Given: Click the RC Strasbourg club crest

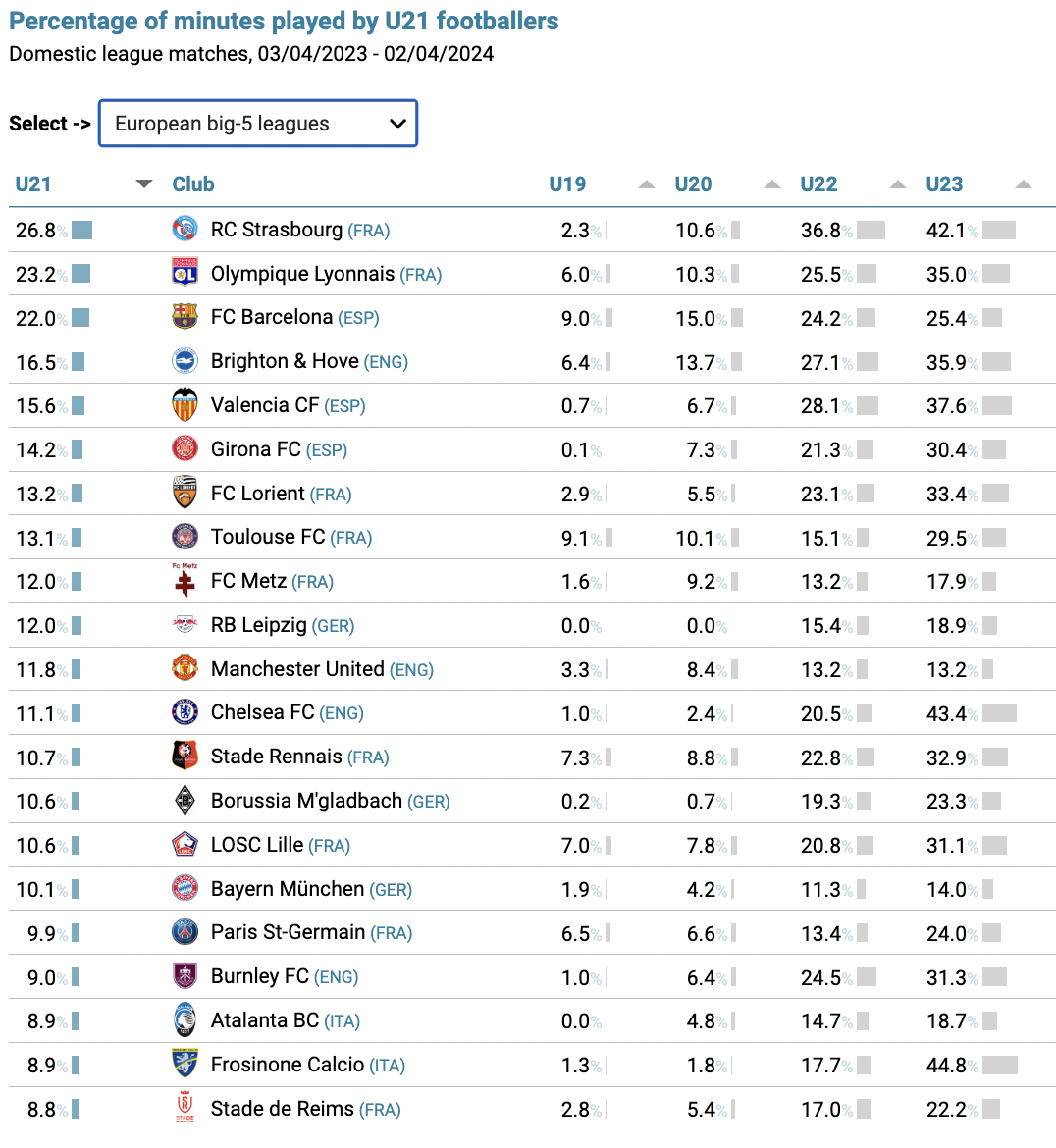Looking at the screenshot, I should pyautogui.click(x=185, y=230).
